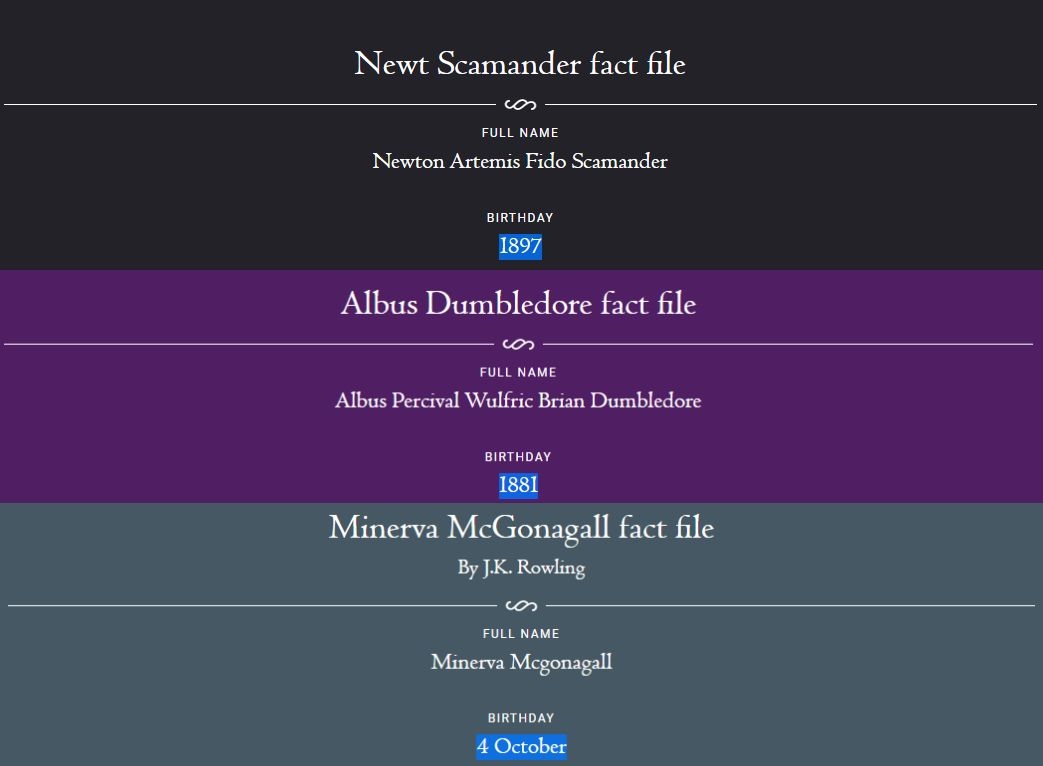Viewport: 1043px width, 766px height.
Task: Click the Minerva McGonagall fact file heading
Action: pyautogui.click(x=521, y=527)
